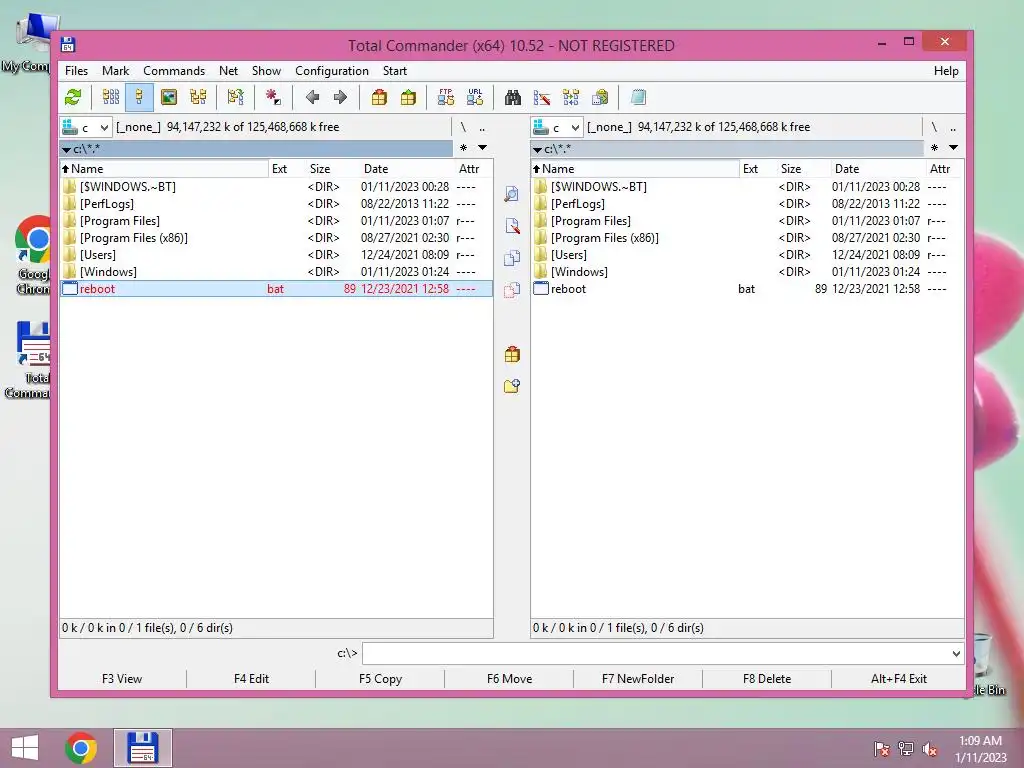Click the Unpack files toolbar icon
Screen dimensions: 1024x768
coord(408,97)
